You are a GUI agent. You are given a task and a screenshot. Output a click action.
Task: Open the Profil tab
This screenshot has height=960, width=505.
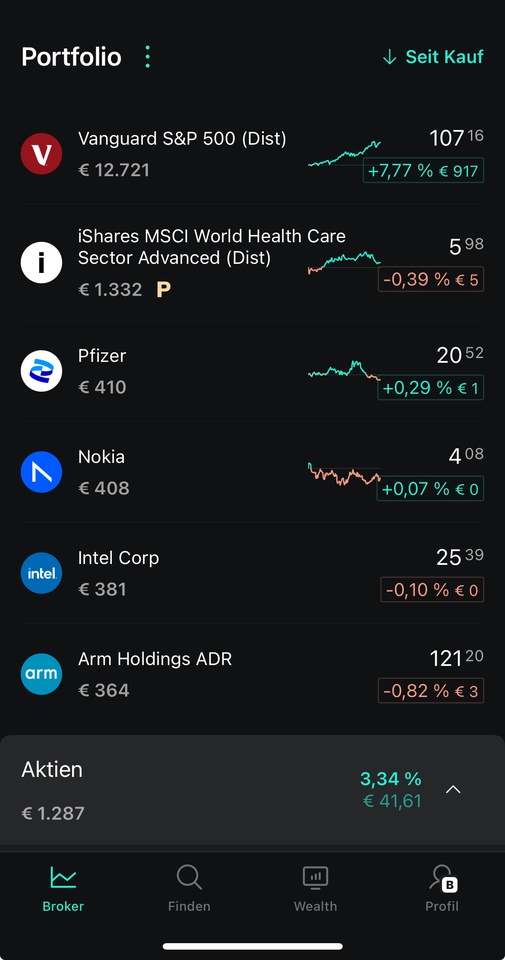tap(441, 888)
